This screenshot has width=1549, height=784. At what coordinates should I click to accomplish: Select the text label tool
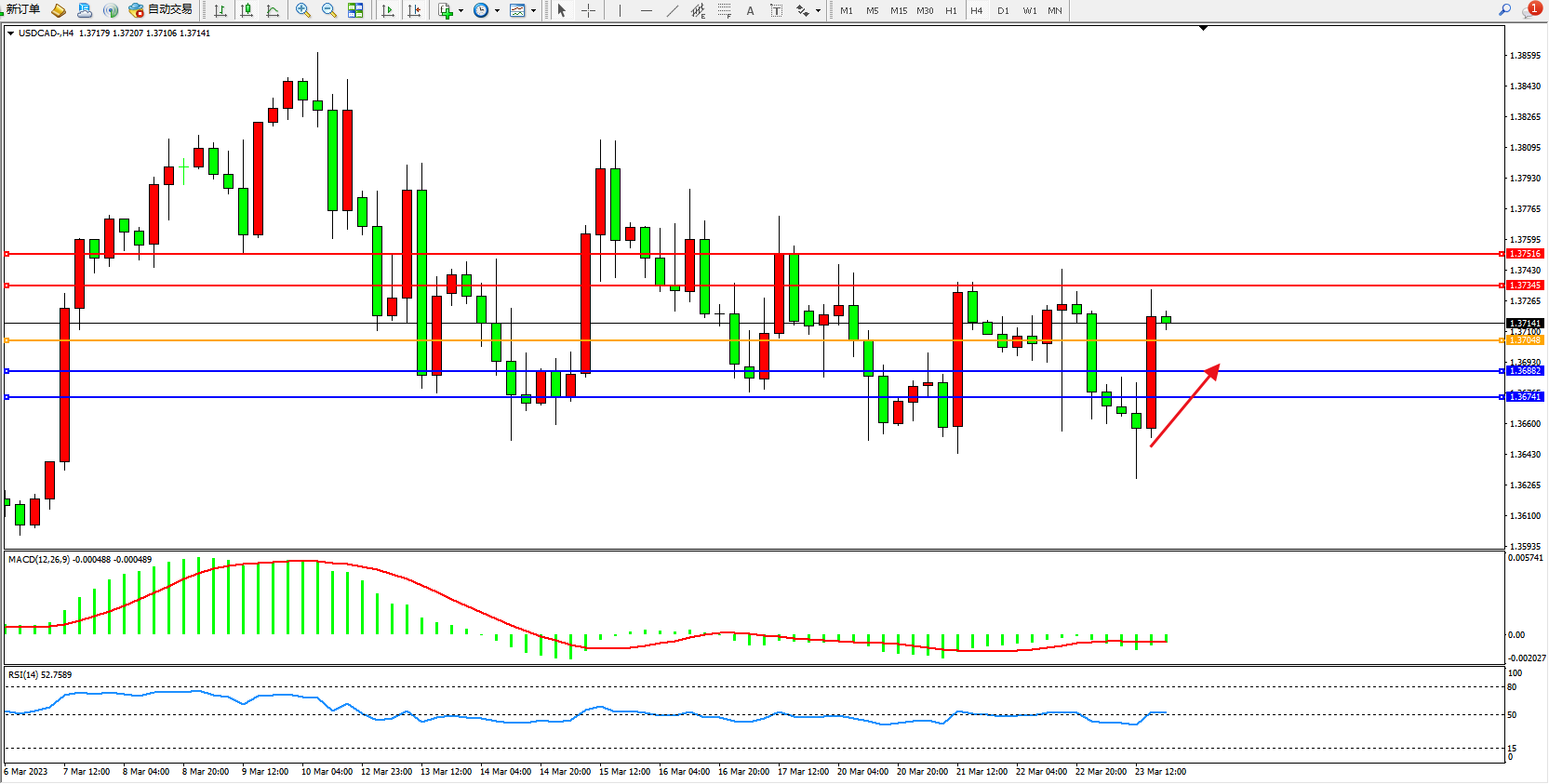tap(750, 10)
